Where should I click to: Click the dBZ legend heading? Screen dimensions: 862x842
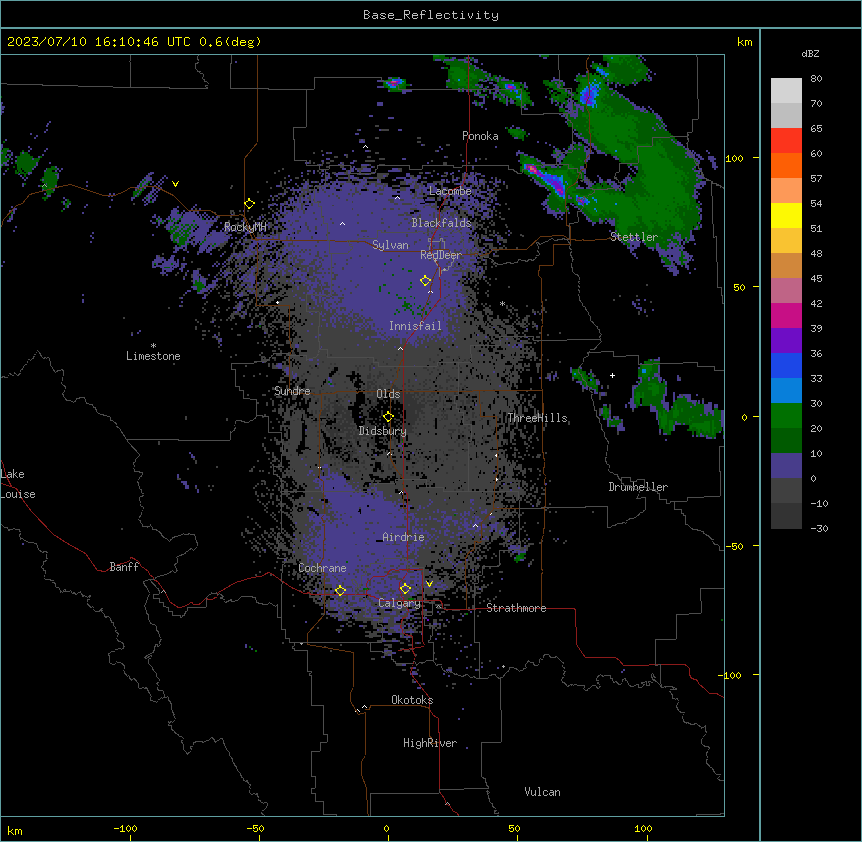point(810,54)
